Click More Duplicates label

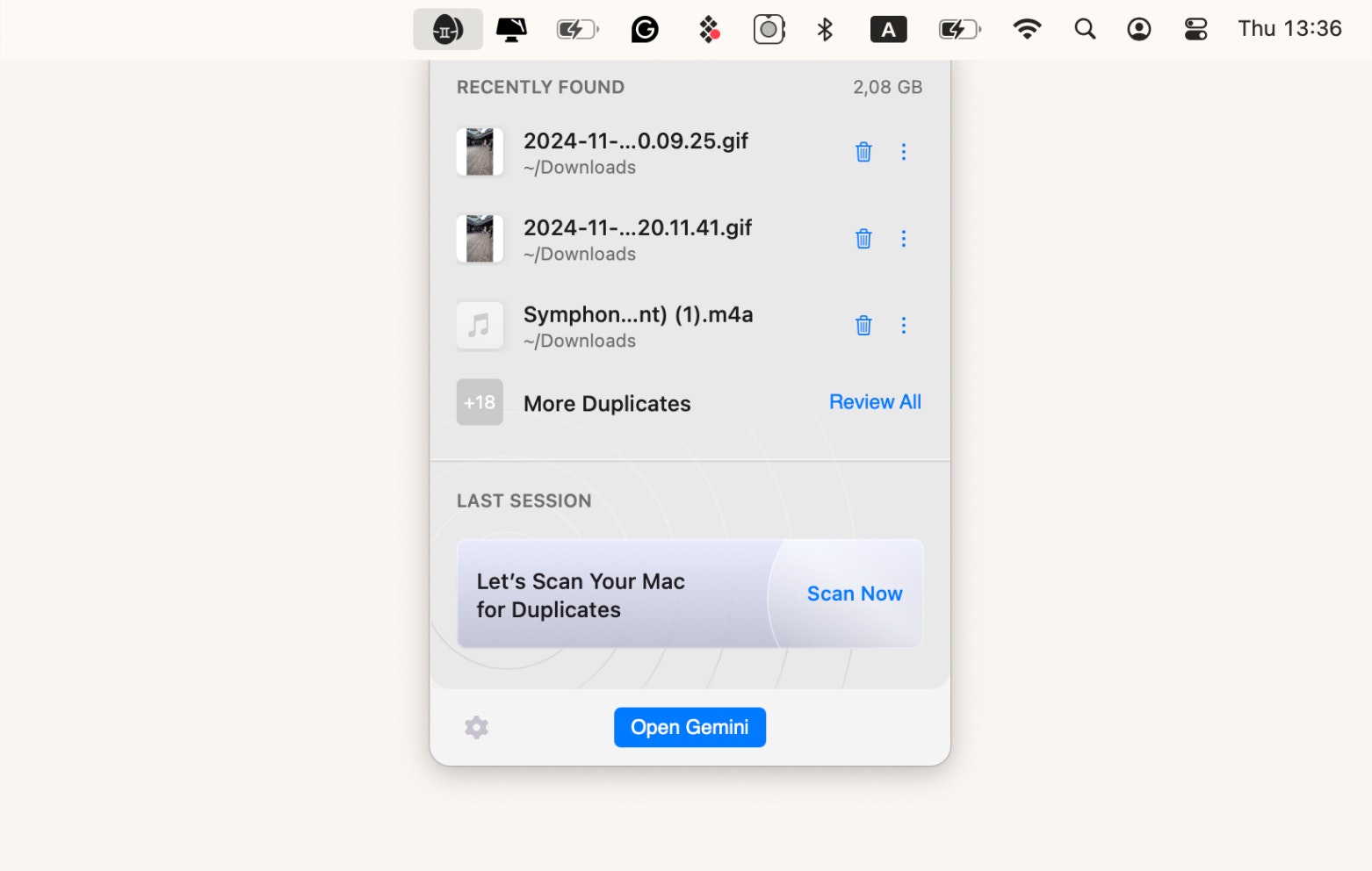point(607,404)
